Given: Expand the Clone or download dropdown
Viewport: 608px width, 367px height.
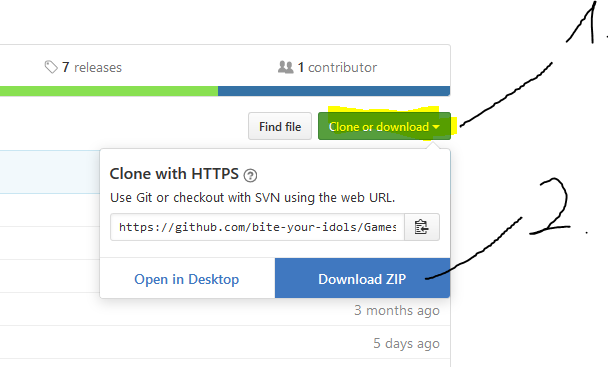Looking at the screenshot, I should click(384, 126).
